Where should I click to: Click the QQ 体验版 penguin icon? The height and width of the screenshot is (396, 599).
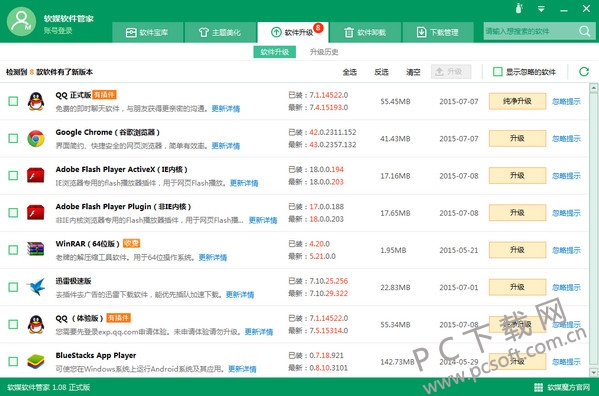click(36, 324)
